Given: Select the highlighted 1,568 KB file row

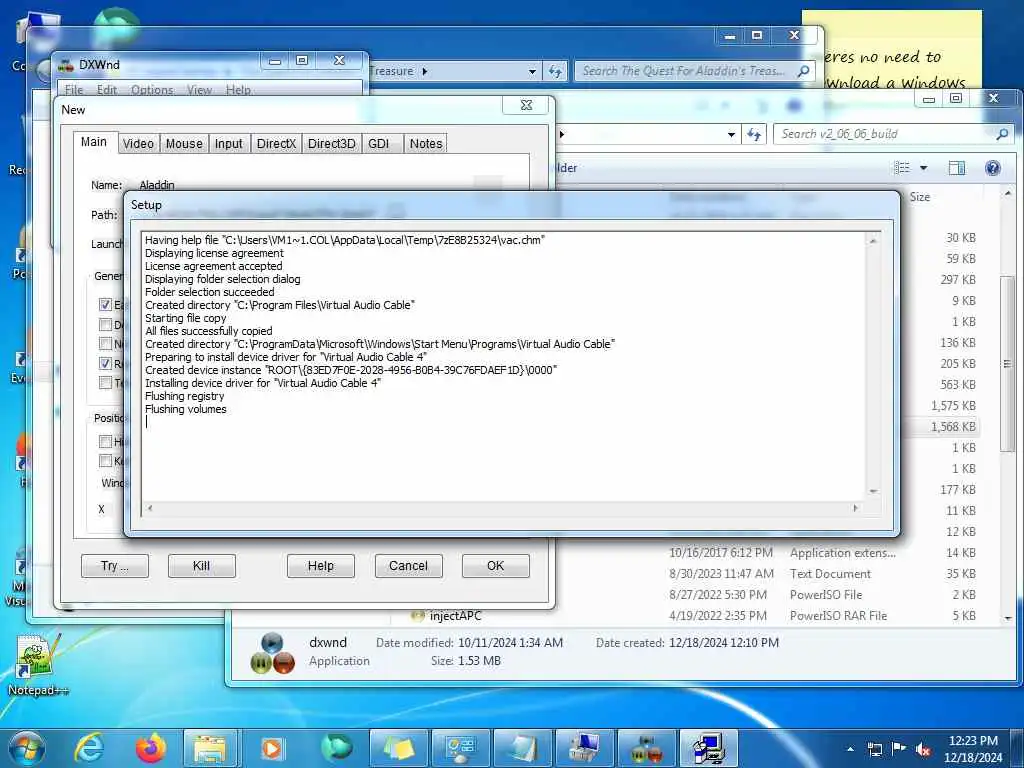Looking at the screenshot, I should [x=940, y=426].
